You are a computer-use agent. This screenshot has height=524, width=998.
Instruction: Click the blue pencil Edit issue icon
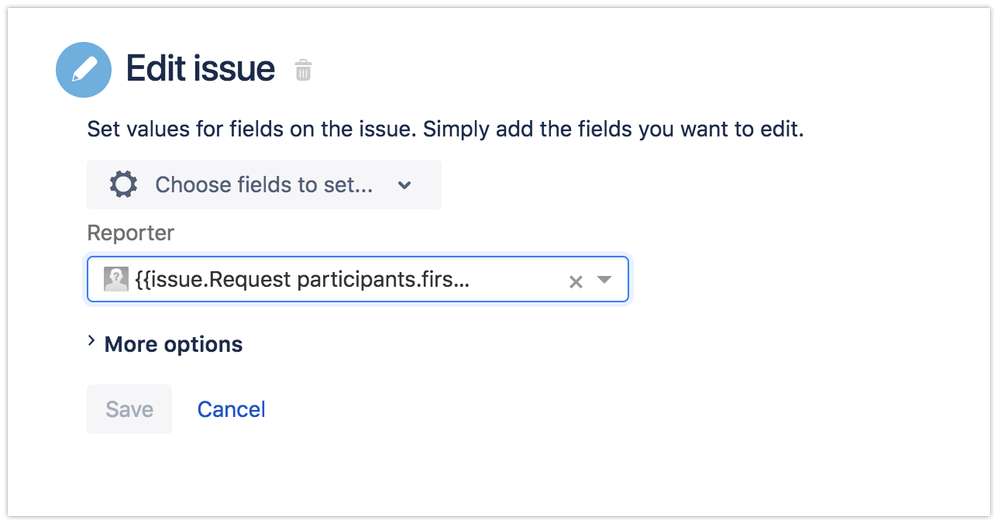(x=83, y=69)
